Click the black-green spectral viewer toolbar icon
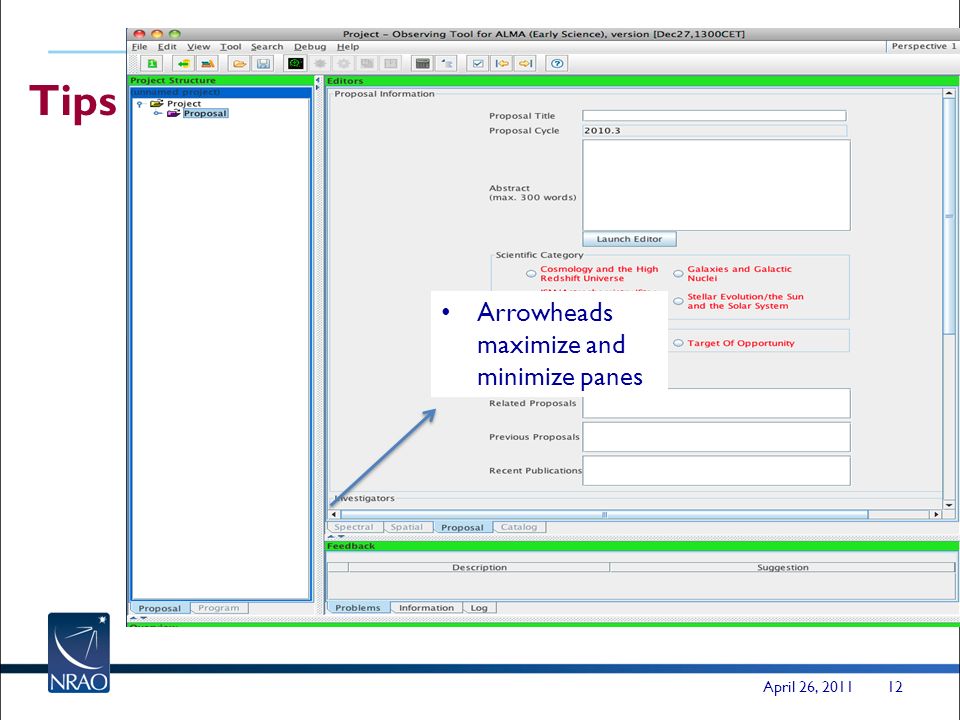This screenshot has width=960, height=720. click(296, 64)
